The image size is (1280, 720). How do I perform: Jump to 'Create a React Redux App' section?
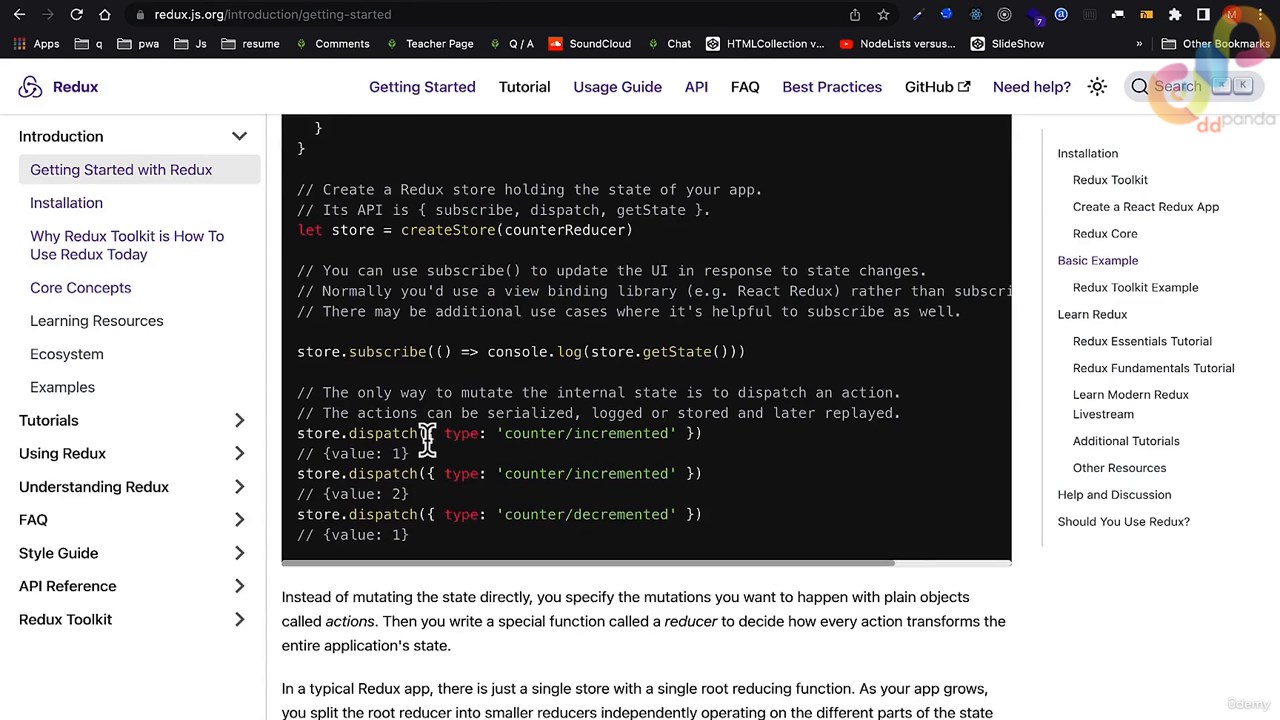pos(1145,207)
